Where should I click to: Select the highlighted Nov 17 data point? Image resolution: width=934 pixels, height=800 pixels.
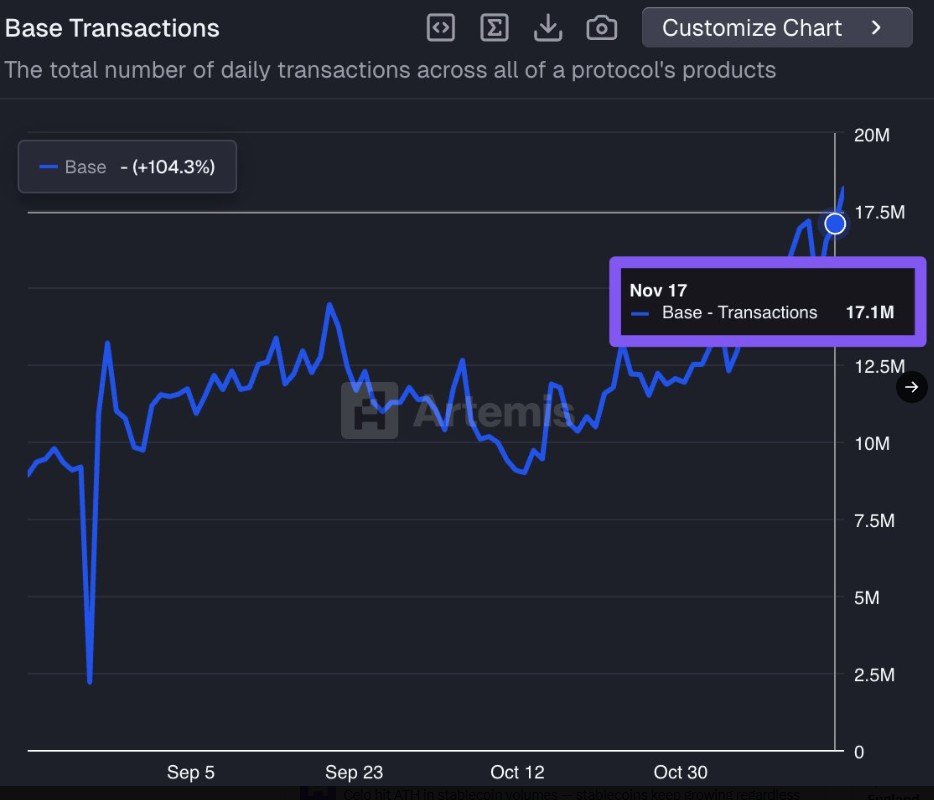pos(835,224)
